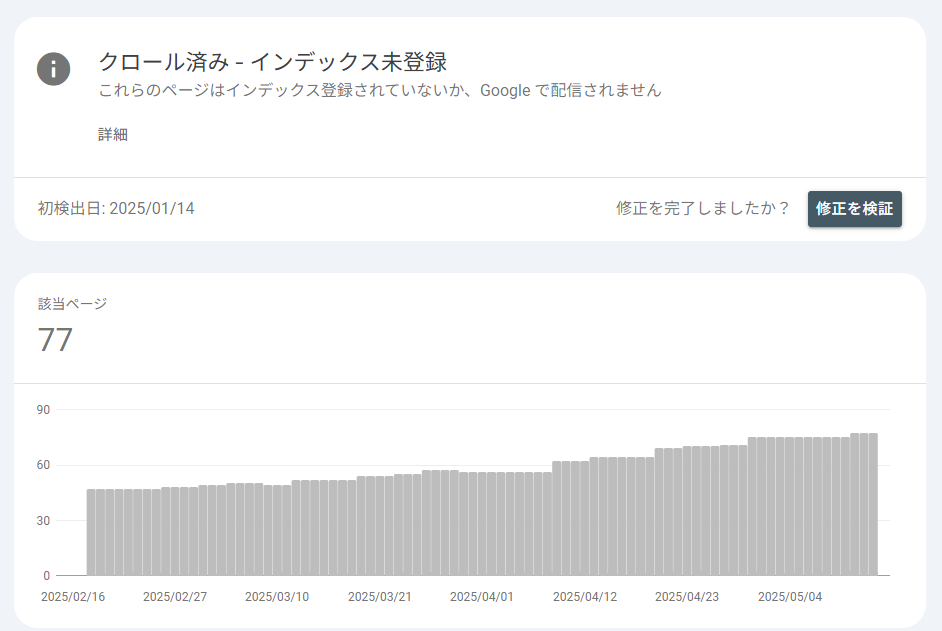The image size is (942, 631).
Task: Click the 該当ページ count of 77
Action: tap(55, 340)
